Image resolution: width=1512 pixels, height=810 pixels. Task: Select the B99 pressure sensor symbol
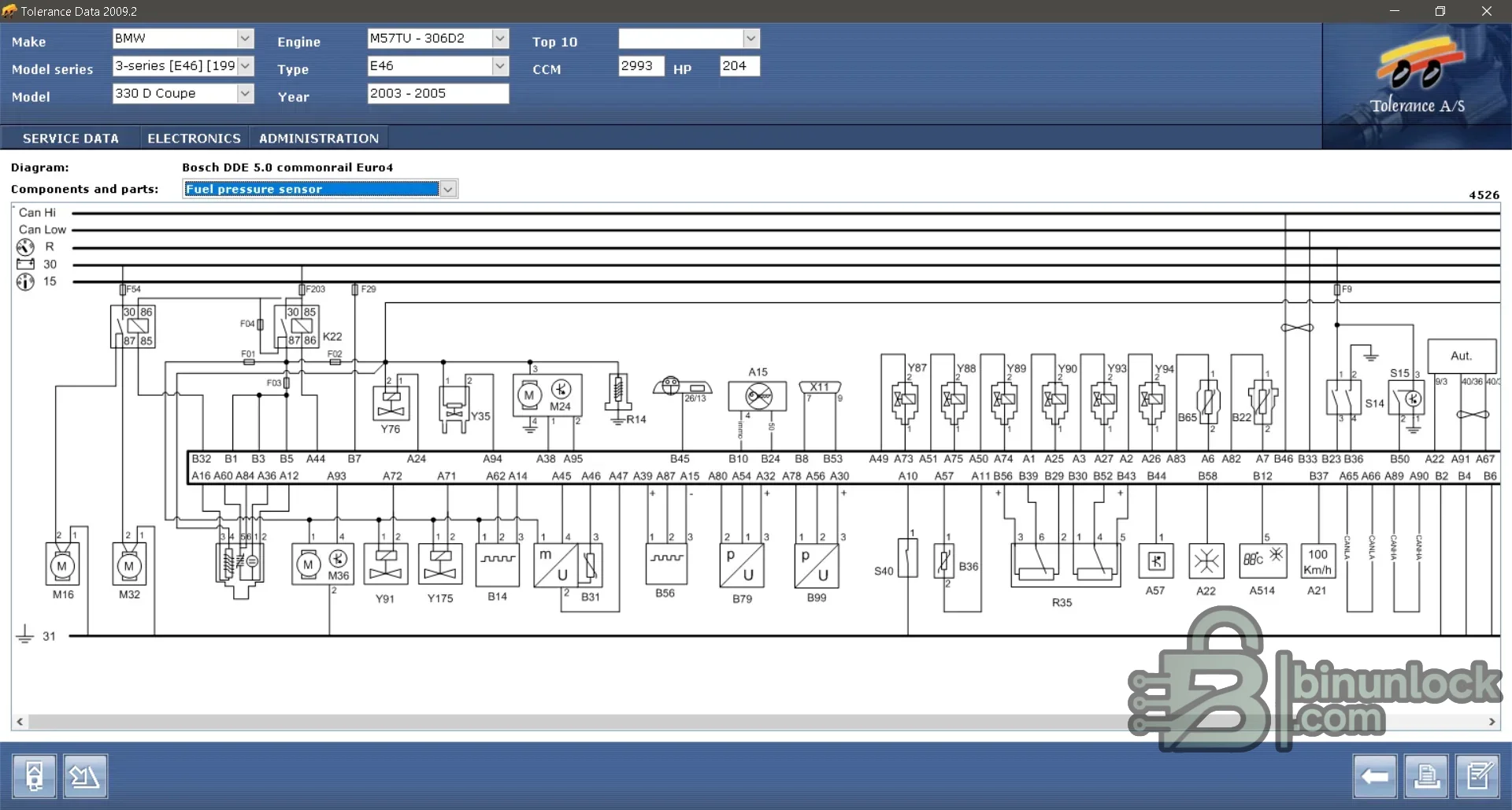coord(817,565)
